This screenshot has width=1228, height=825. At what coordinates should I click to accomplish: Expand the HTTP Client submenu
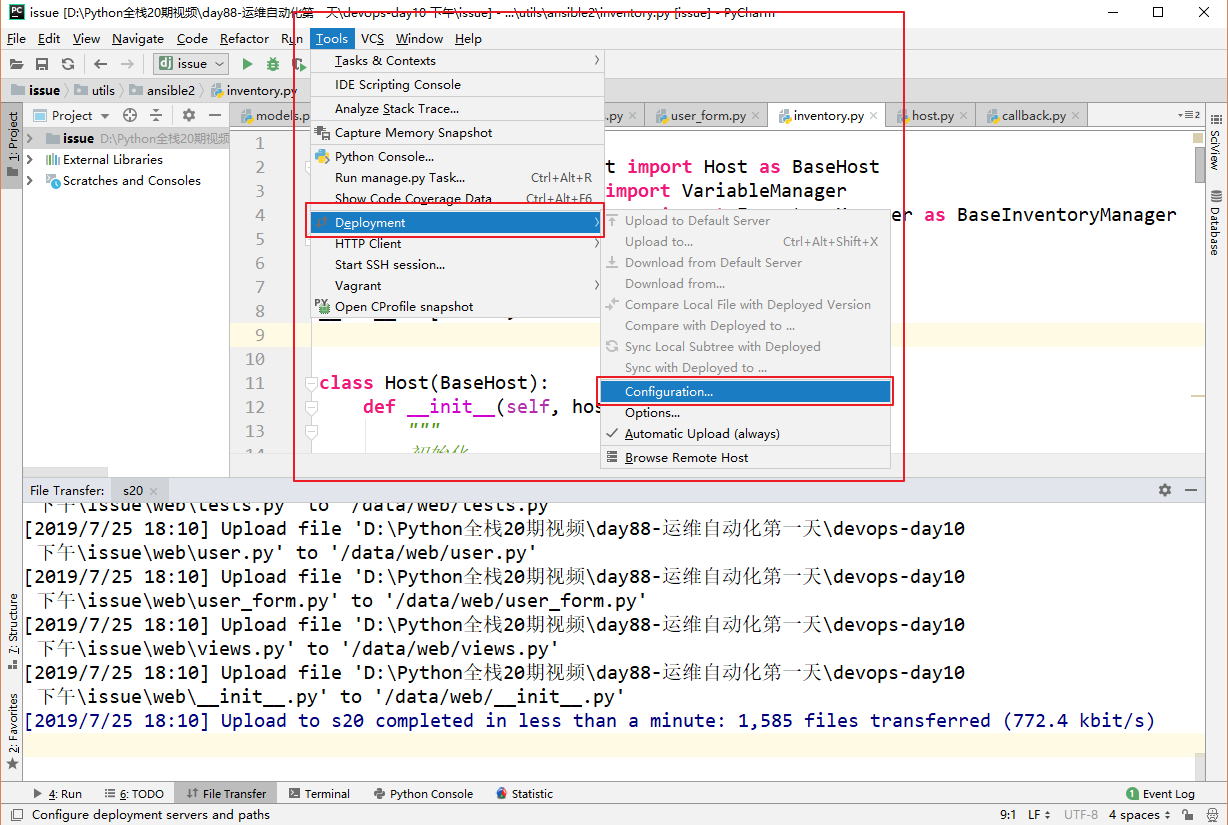point(457,244)
